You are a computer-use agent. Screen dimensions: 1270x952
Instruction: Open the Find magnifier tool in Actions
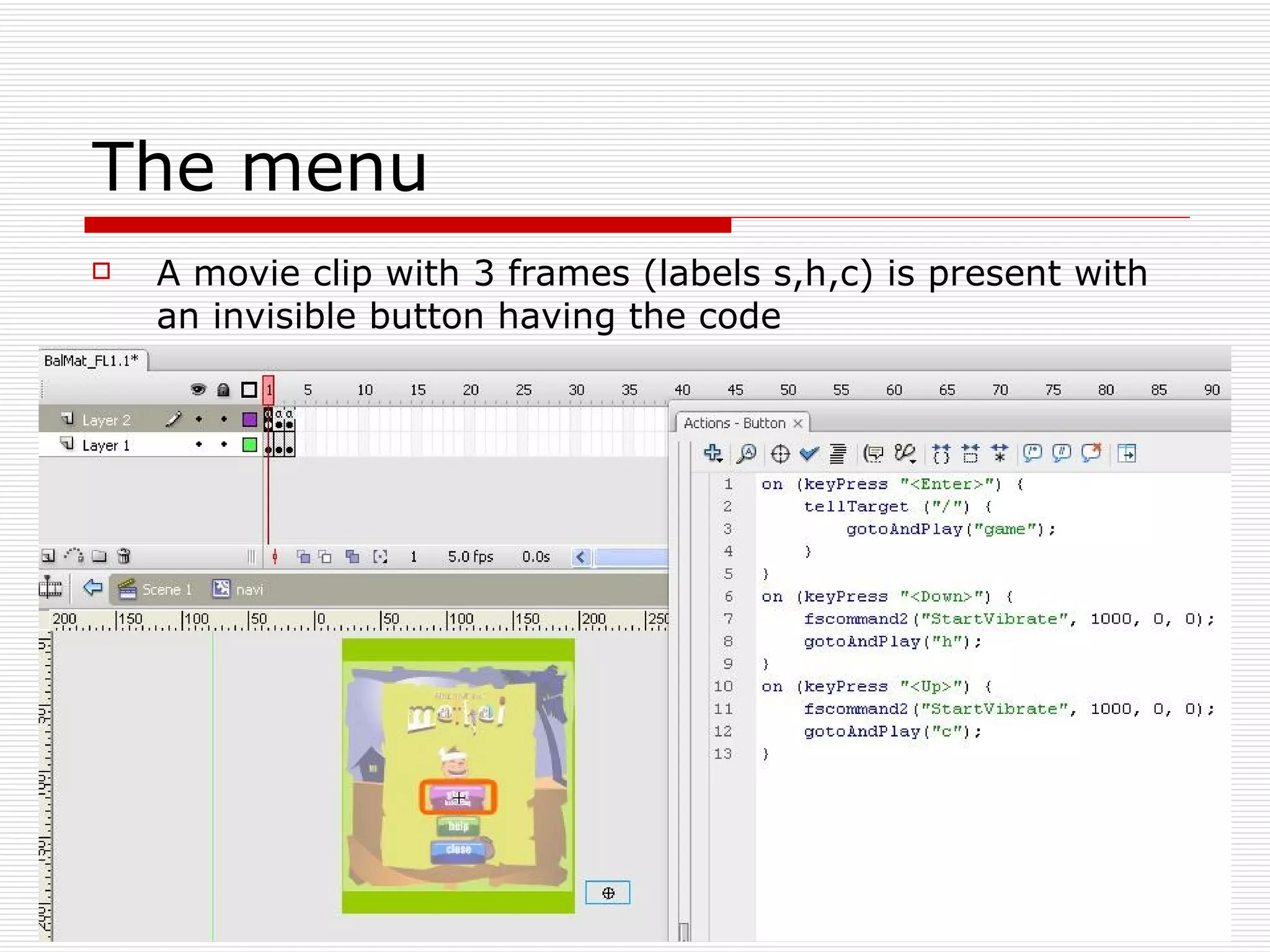pos(747,454)
